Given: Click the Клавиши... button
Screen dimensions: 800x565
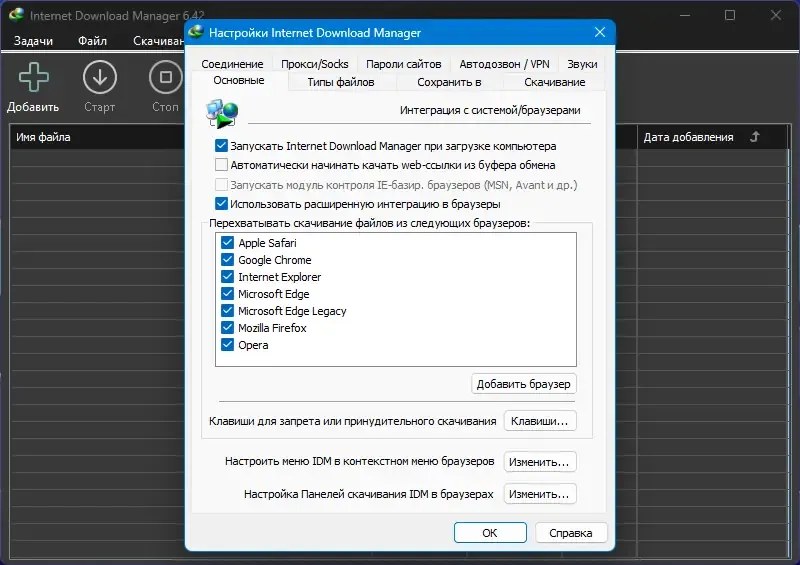Looking at the screenshot, I should (540, 421).
